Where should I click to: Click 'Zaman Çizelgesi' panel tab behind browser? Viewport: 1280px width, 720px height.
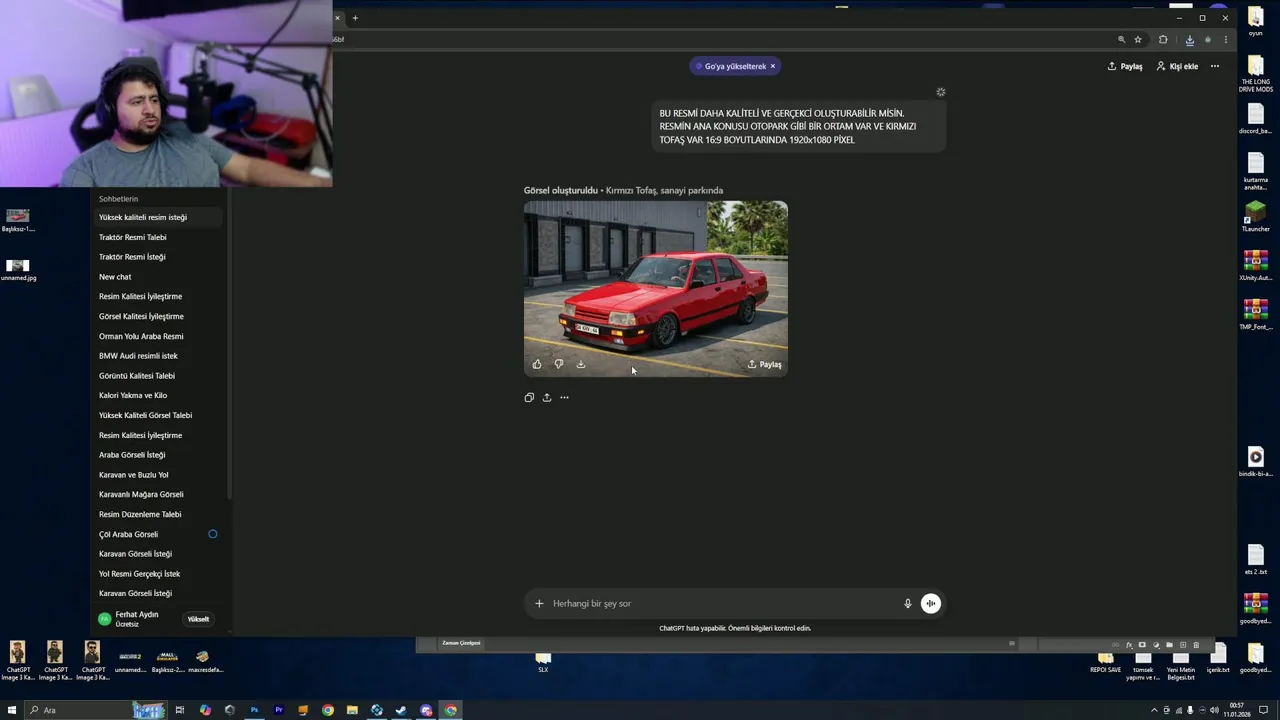click(x=462, y=643)
